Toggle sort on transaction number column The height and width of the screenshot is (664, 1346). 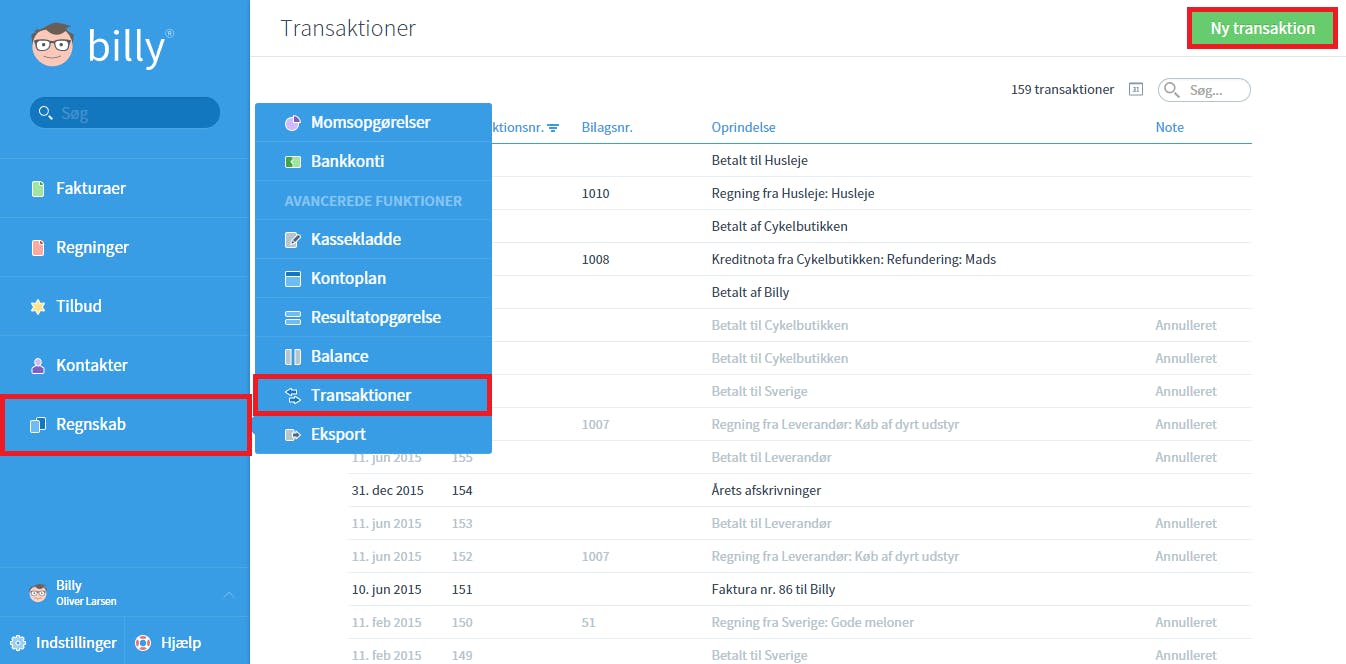(553, 128)
